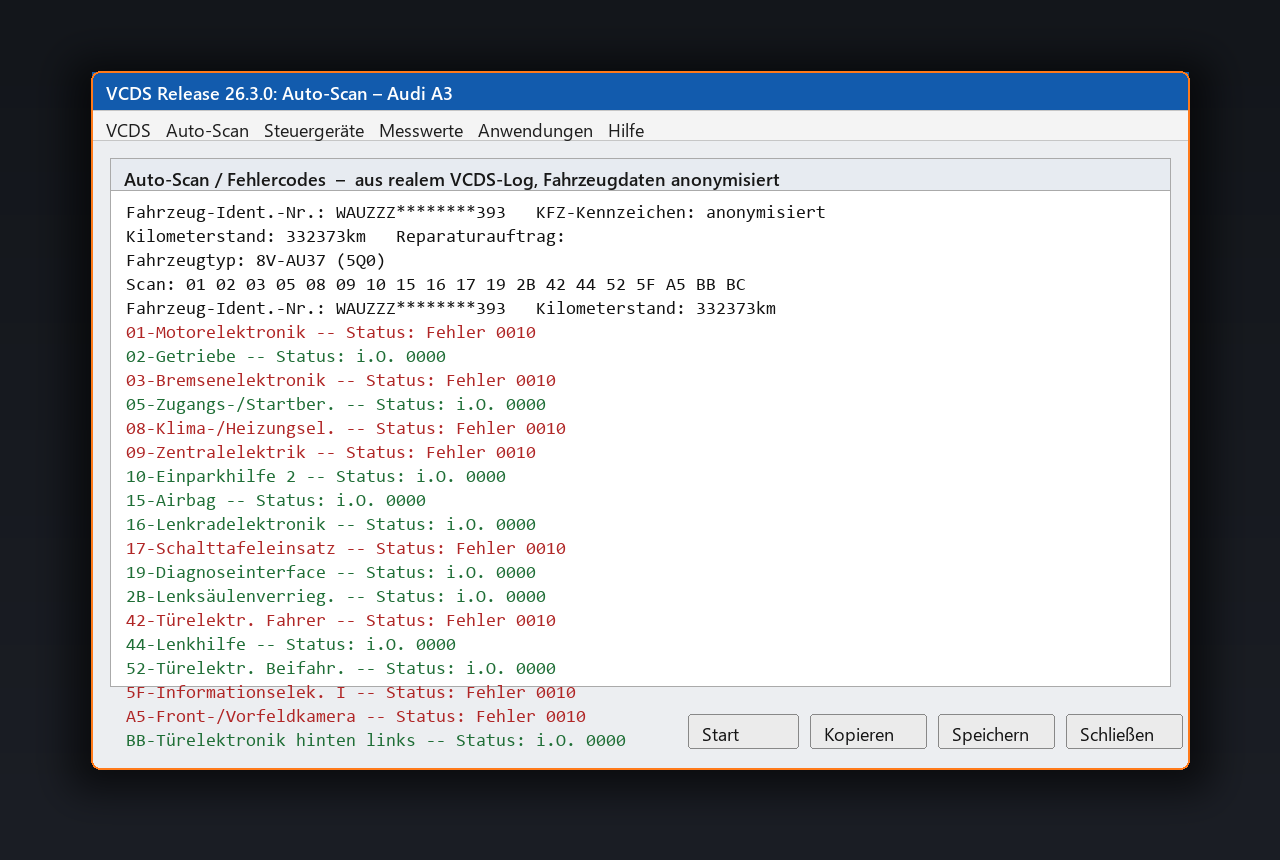Click the VCDS Release 26.3.0 title bar text
This screenshot has width=1280, height=860.
tap(279, 93)
